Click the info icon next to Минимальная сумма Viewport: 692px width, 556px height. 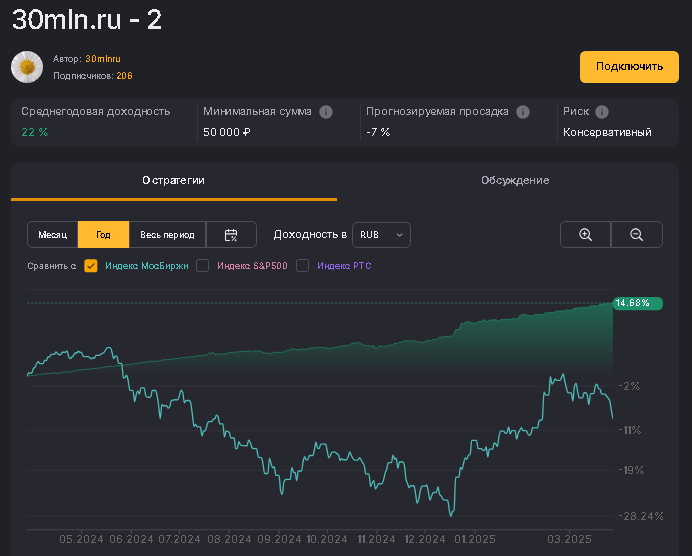pos(326,112)
